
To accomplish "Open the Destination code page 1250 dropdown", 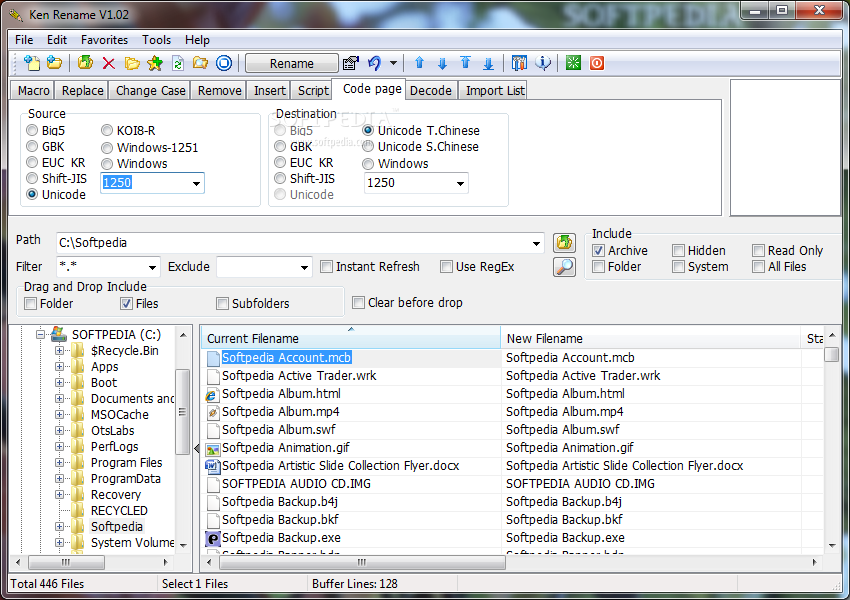I will [460, 184].
